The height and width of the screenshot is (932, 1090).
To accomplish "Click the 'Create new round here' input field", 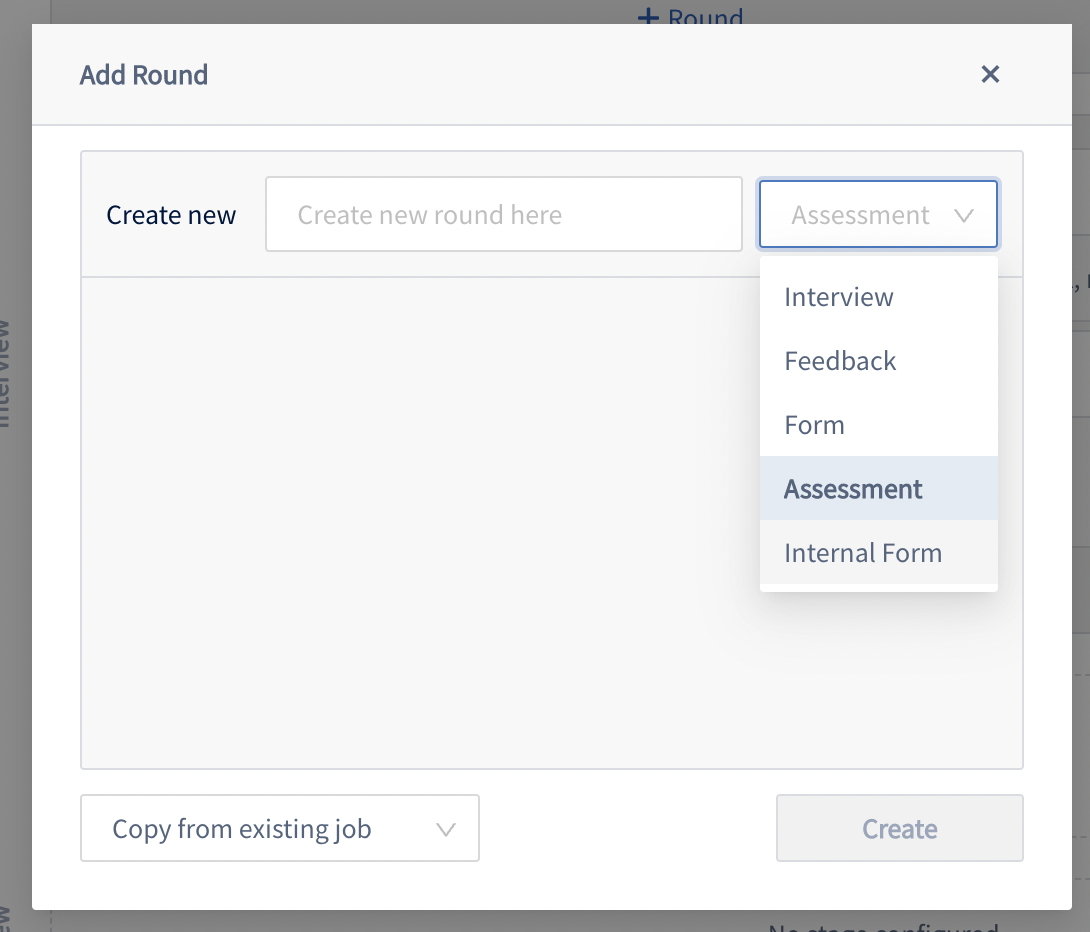I will (504, 214).
